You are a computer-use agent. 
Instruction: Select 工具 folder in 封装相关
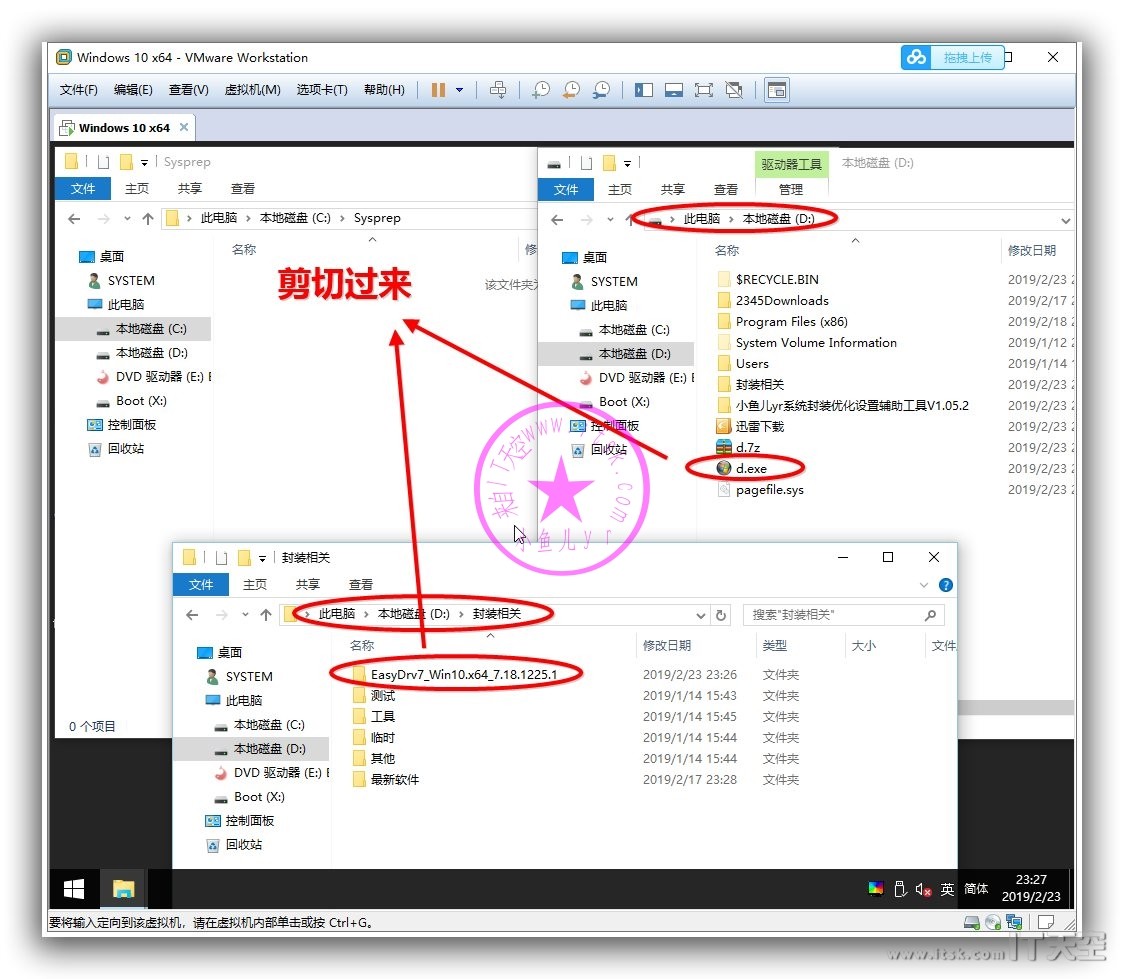(x=373, y=716)
